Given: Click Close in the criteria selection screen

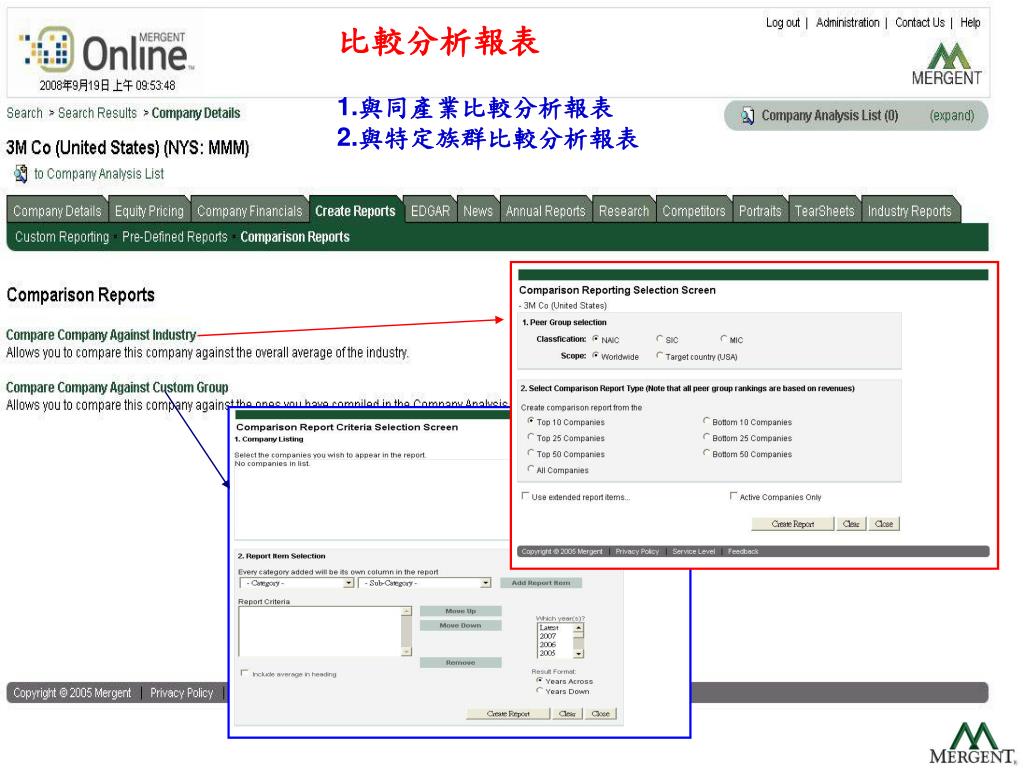Looking at the screenshot, I should click(601, 714).
